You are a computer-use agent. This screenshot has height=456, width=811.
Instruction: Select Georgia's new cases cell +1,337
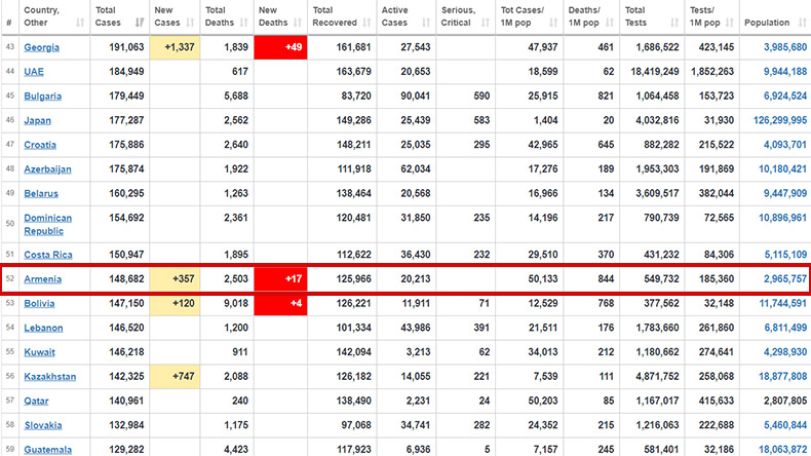point(175,47)
